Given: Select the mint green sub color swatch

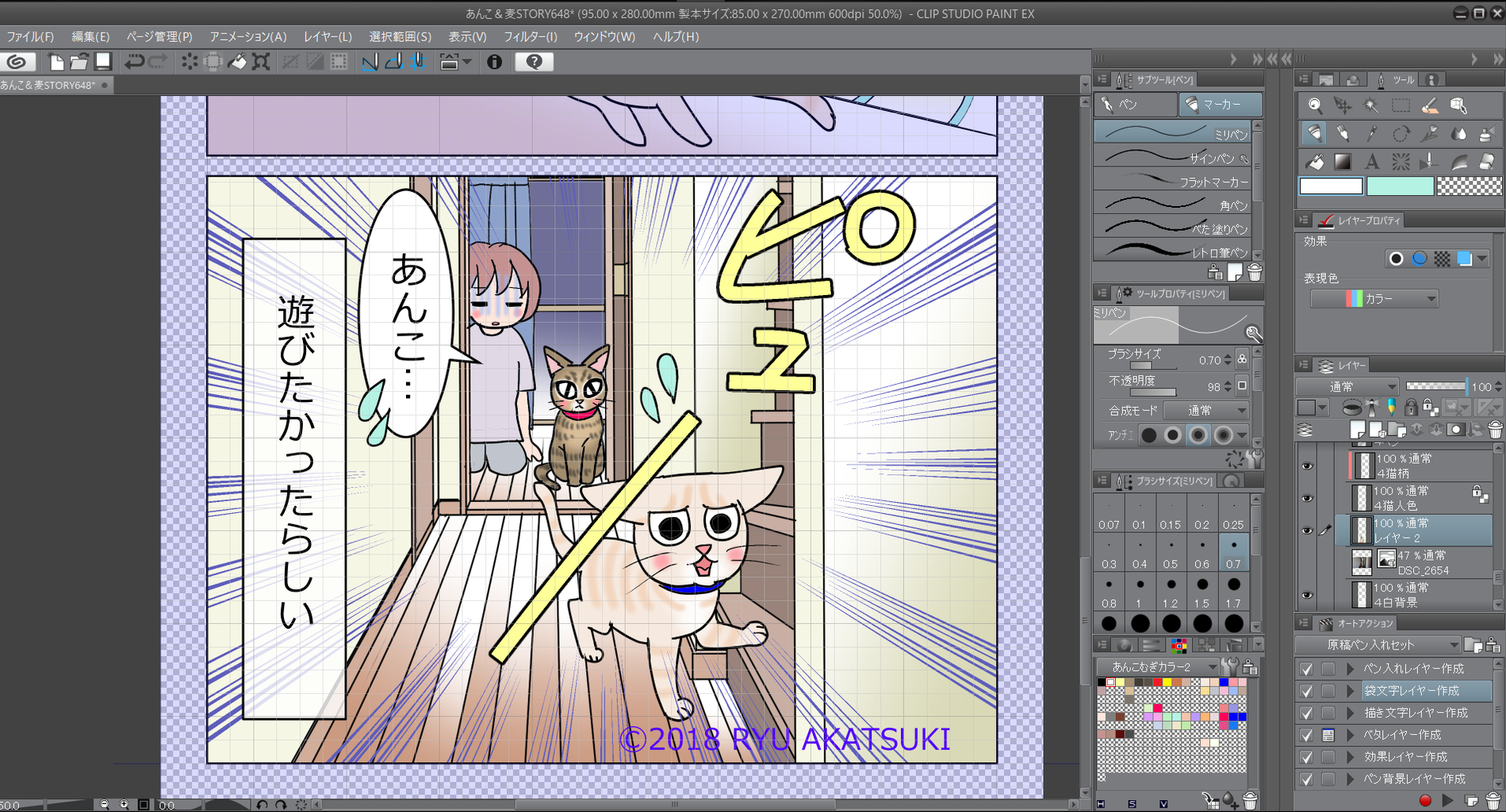Looking at the screenshot, I should point(1400,186).
